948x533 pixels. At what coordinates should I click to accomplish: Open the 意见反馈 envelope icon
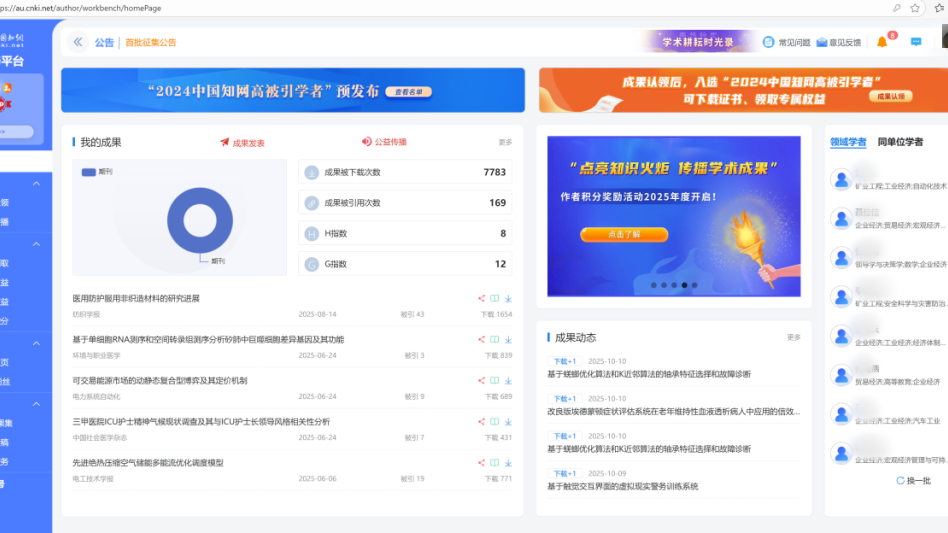tap(822, 42)
